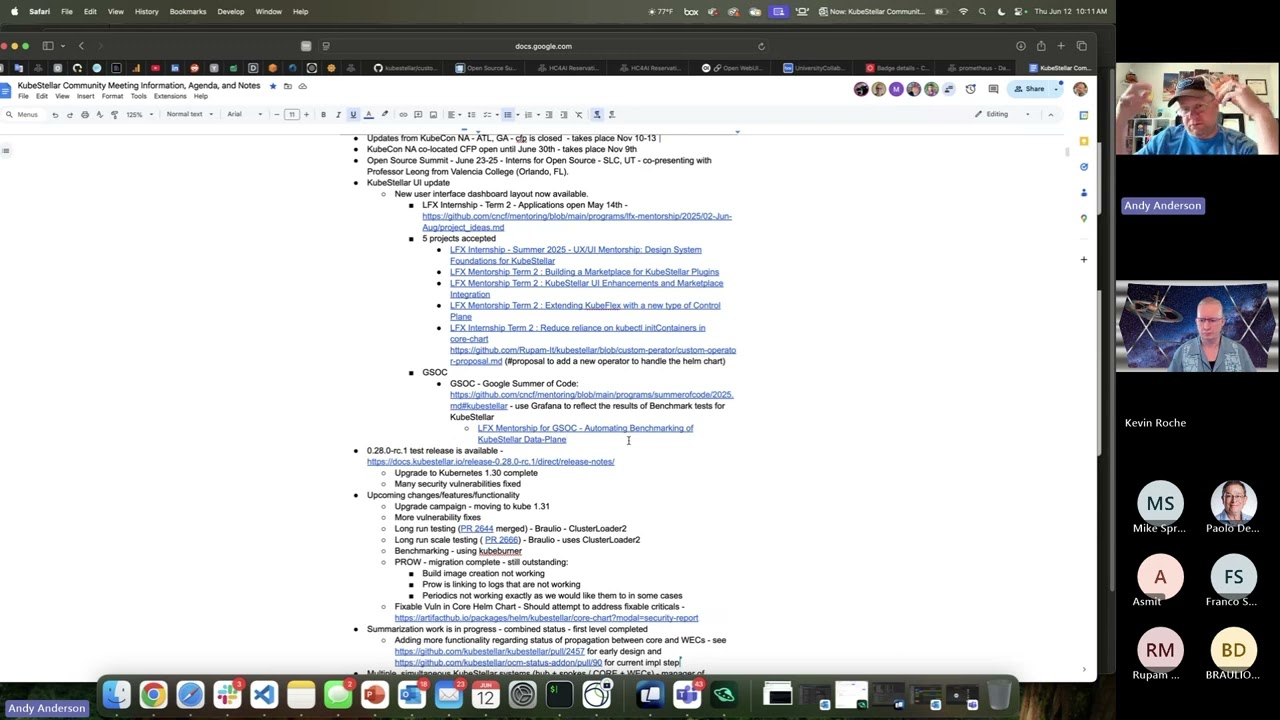
Task: Increase the font size
Action: (305, 114)
